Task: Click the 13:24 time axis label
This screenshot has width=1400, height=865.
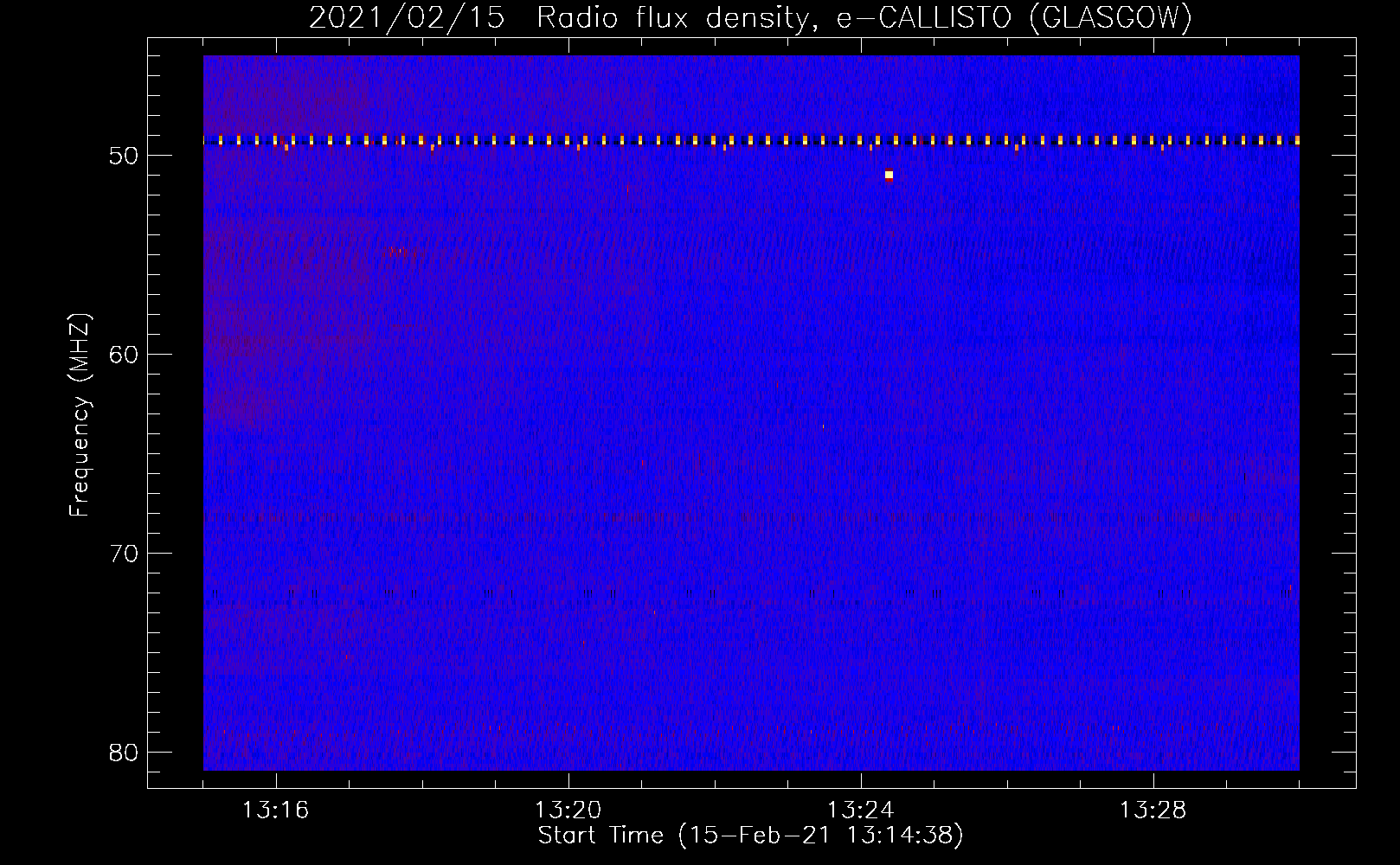Action: 860,811
